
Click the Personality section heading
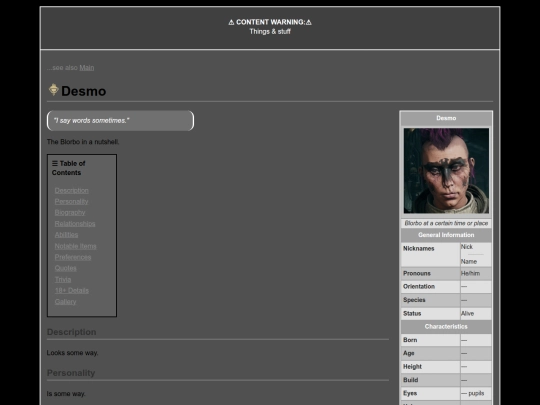tap(71, 373)
